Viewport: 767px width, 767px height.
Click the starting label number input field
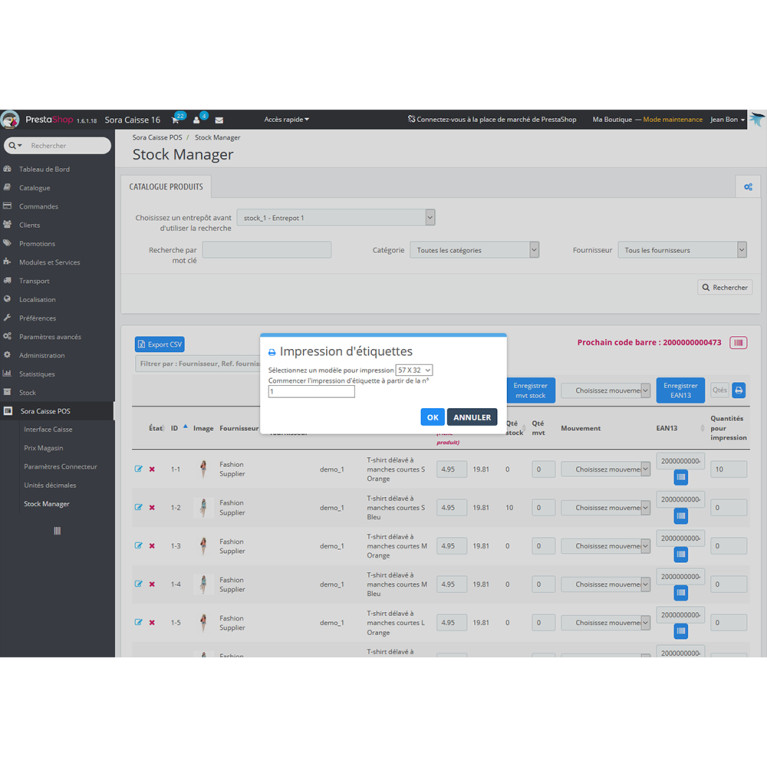click(311, 392)
